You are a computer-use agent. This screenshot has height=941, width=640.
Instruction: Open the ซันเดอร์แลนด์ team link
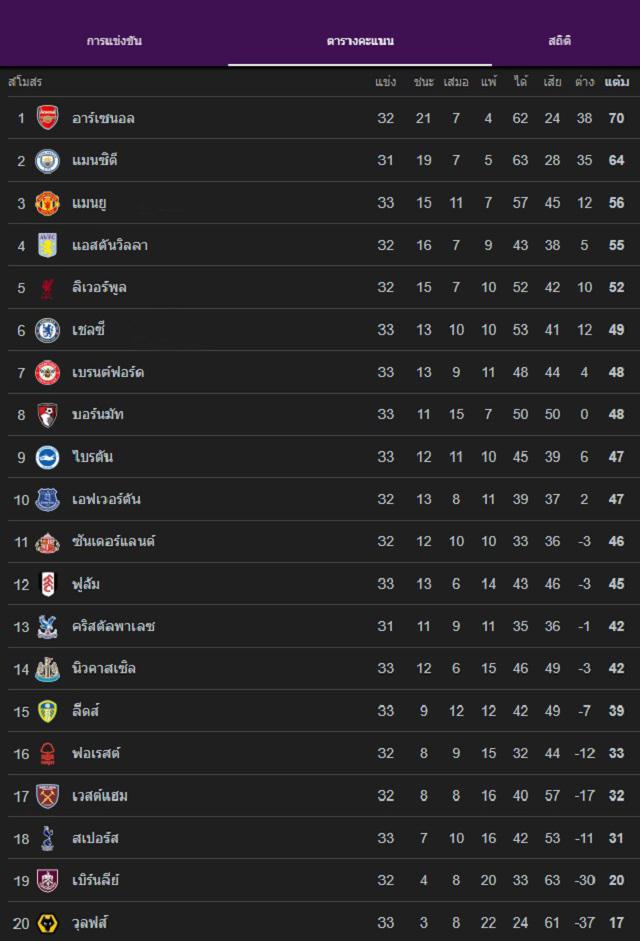click(113, 541)
